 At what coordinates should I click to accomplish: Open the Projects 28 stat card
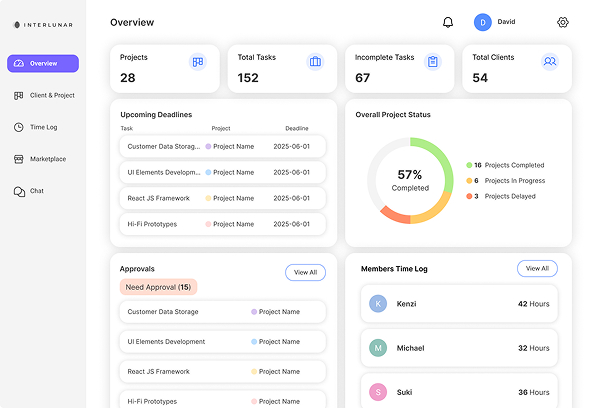pyautogui.click(x=165, y=69)
